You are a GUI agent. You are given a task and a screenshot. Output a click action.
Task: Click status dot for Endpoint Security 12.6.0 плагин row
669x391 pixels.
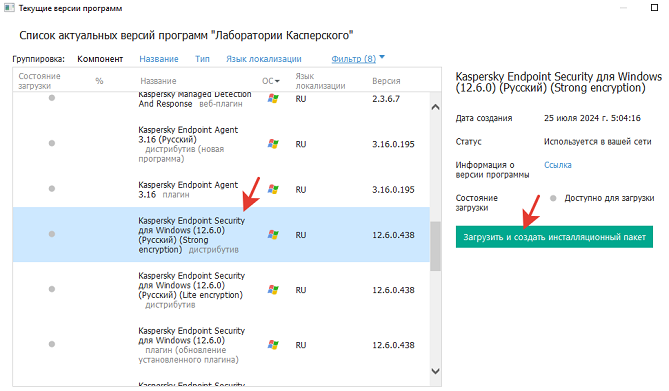(x=52, y=344)
